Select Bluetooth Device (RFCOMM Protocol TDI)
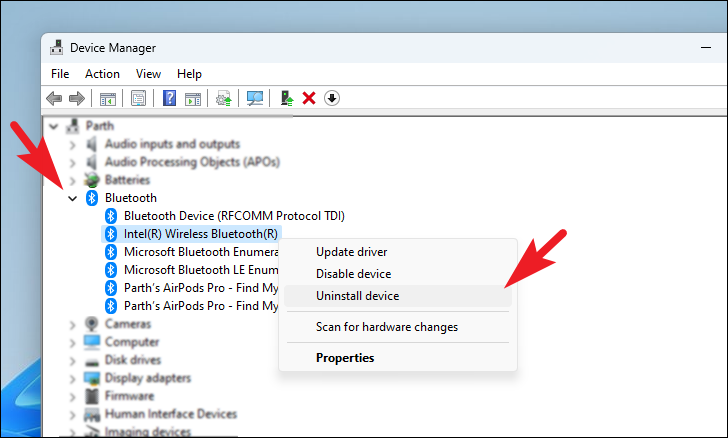Screen dimensions: 728x438 click(234, 216)
